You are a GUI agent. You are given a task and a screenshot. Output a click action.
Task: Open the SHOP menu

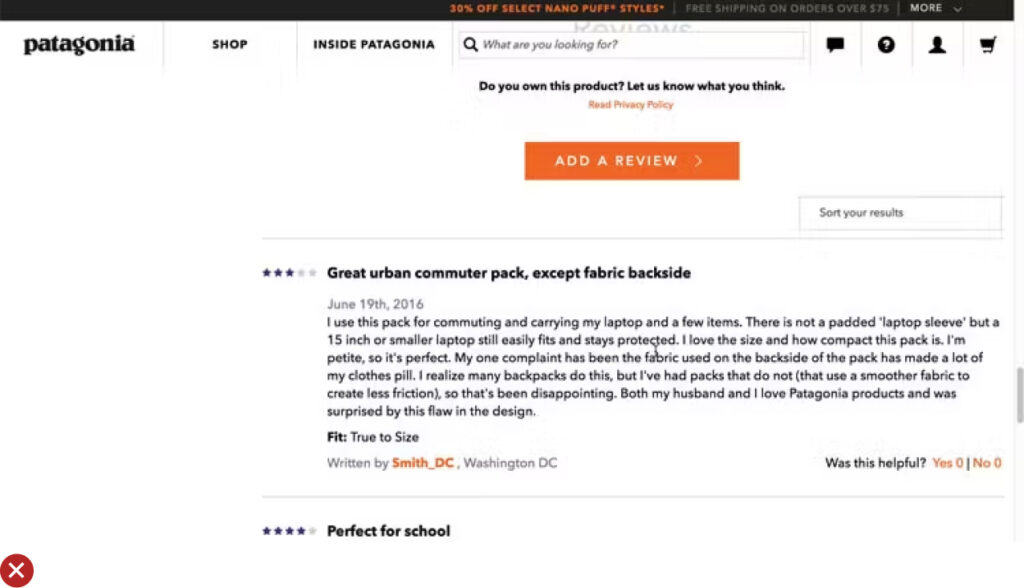point(229,45)
